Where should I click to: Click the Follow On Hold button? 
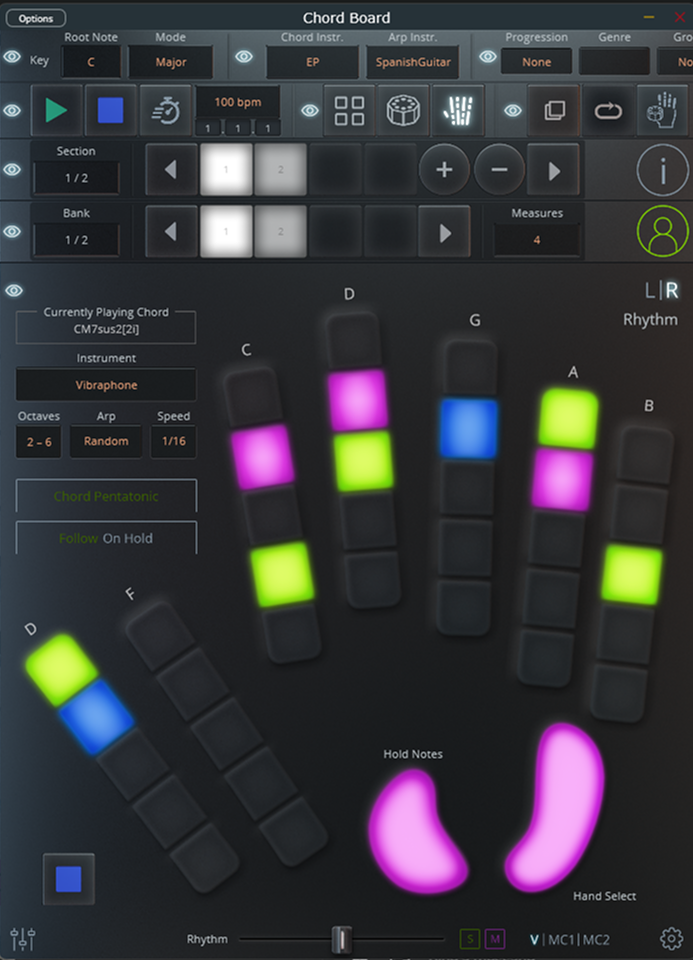click(x=106, y=538)
